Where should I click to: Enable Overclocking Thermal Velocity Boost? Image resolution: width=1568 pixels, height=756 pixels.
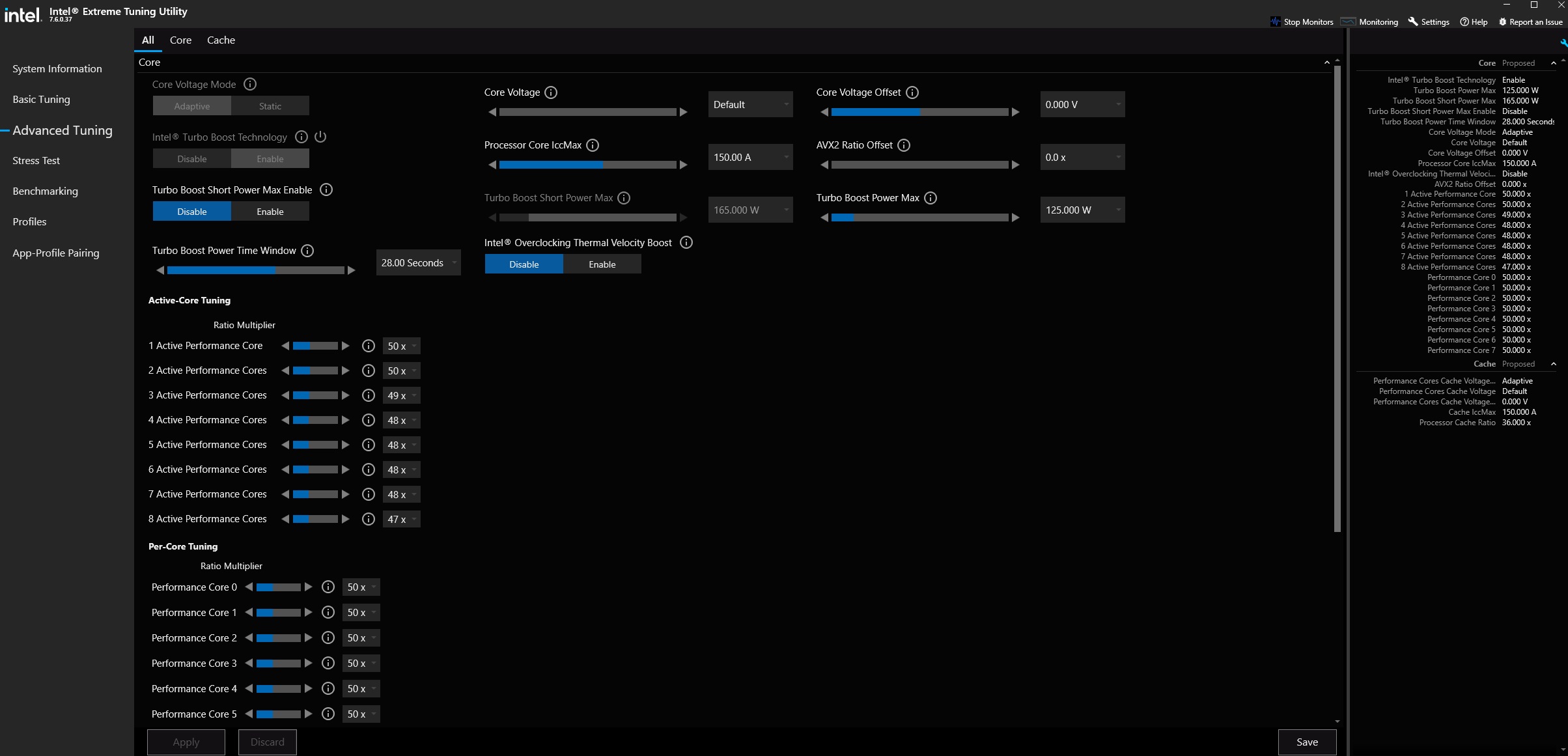(x=602, y=264)
